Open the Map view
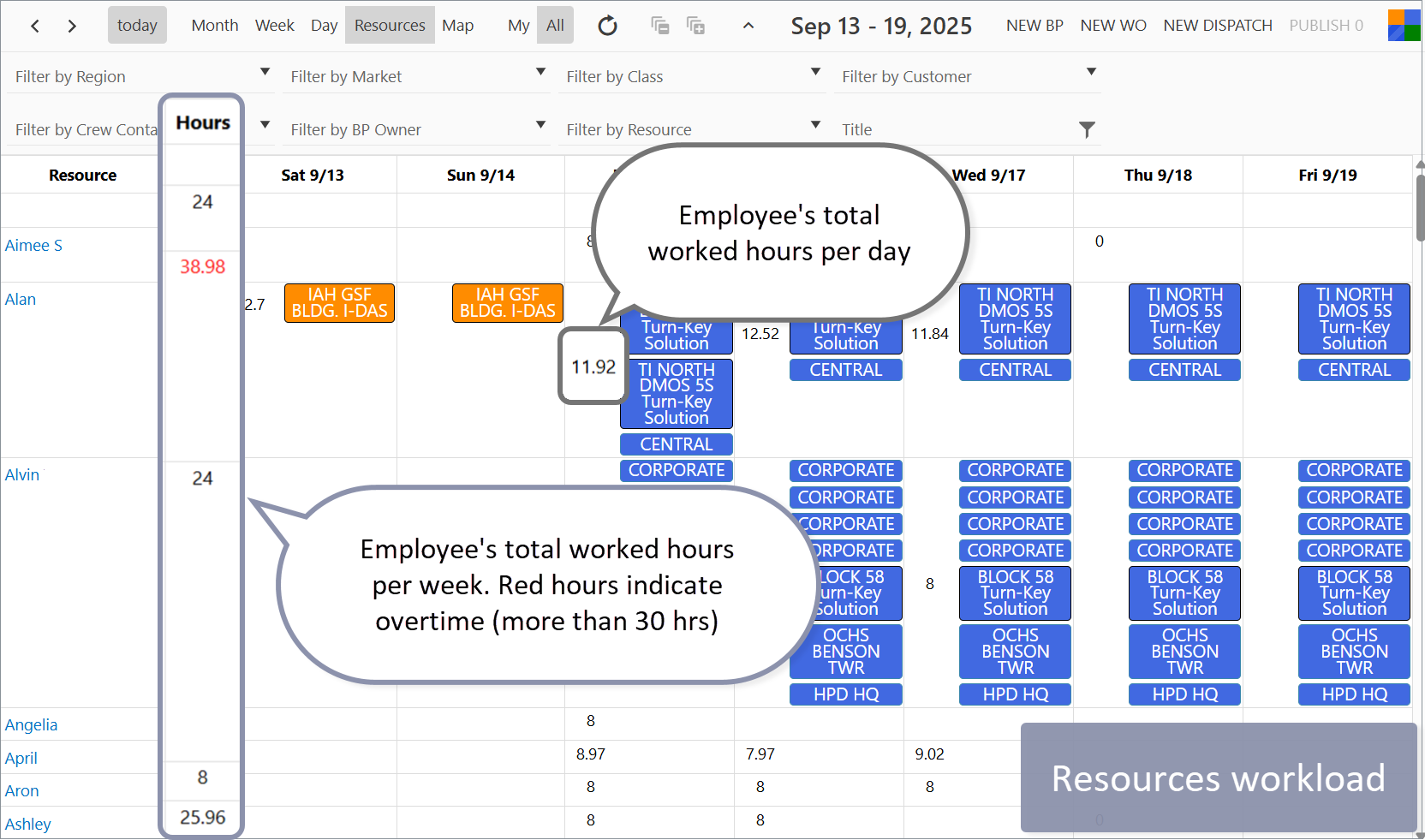1425x840 pixels. click(458, 25)
